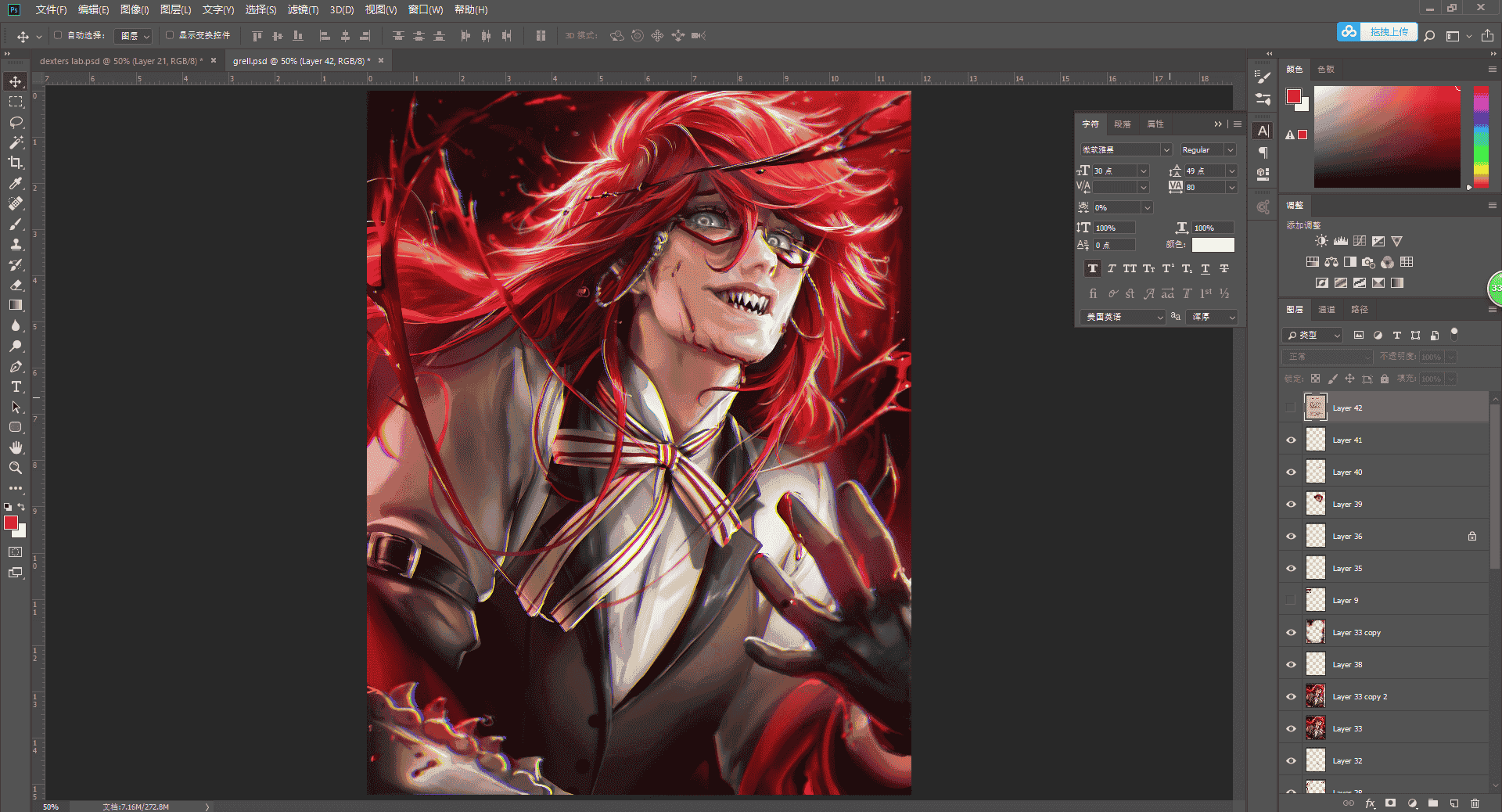Viewport: 1502px width, 812px height.
Task: Select the Hand tool
Action: click(x=16, y=447)
